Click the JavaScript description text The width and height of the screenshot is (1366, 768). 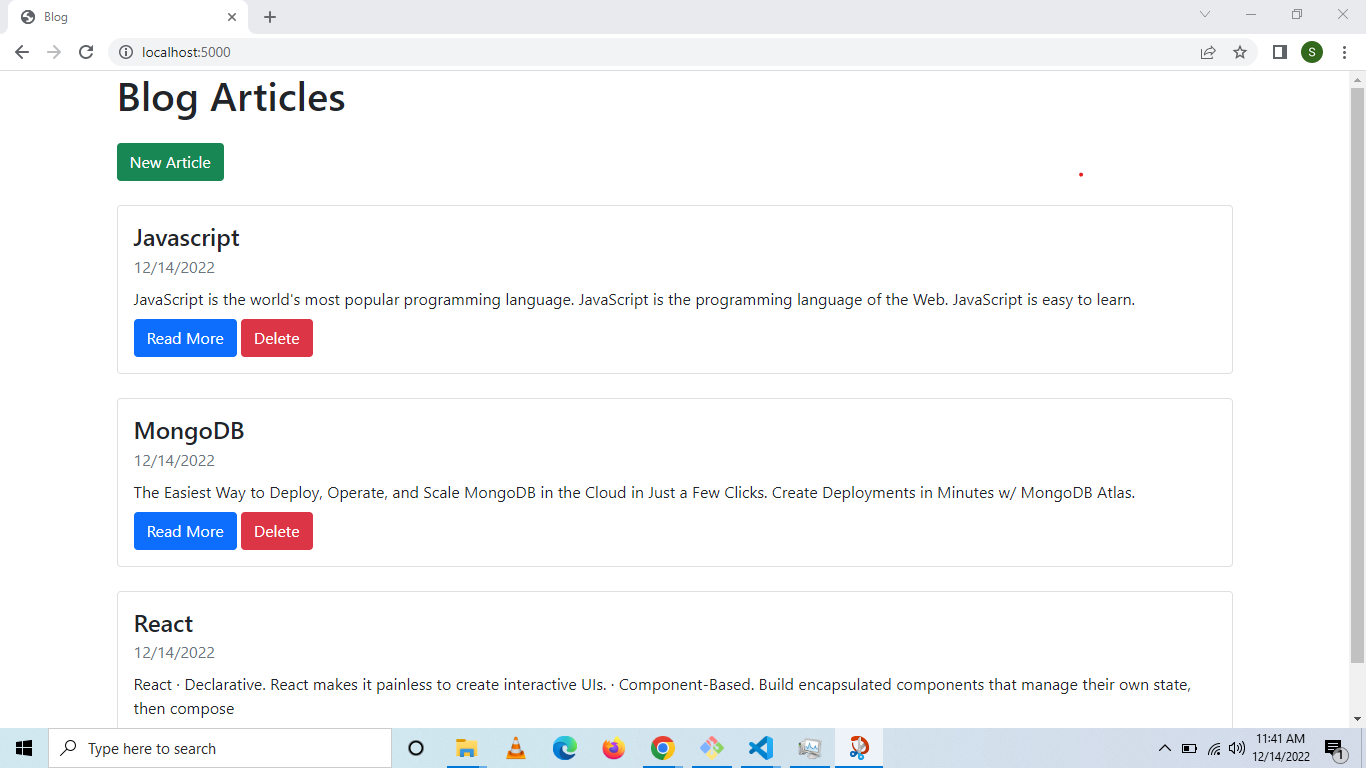tap(634, 300)
